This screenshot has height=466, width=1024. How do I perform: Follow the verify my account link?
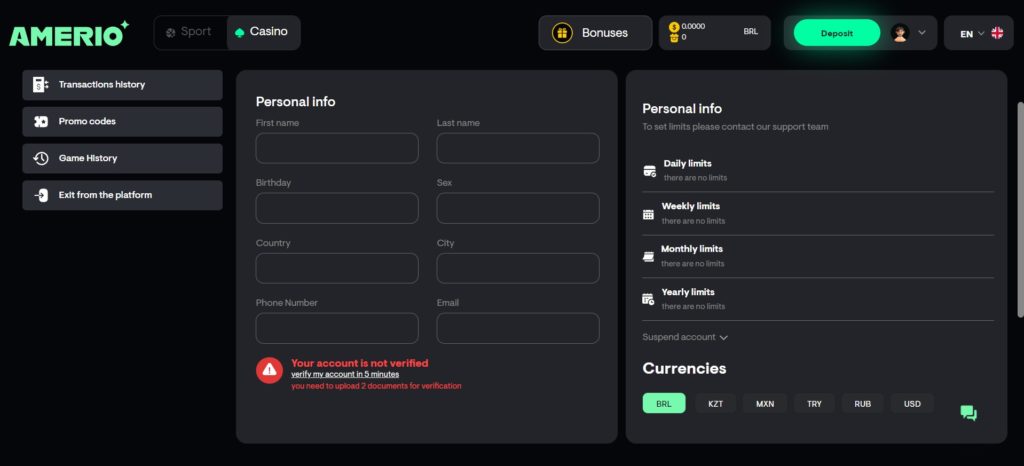pyautogui.click(x=345, y=375)
